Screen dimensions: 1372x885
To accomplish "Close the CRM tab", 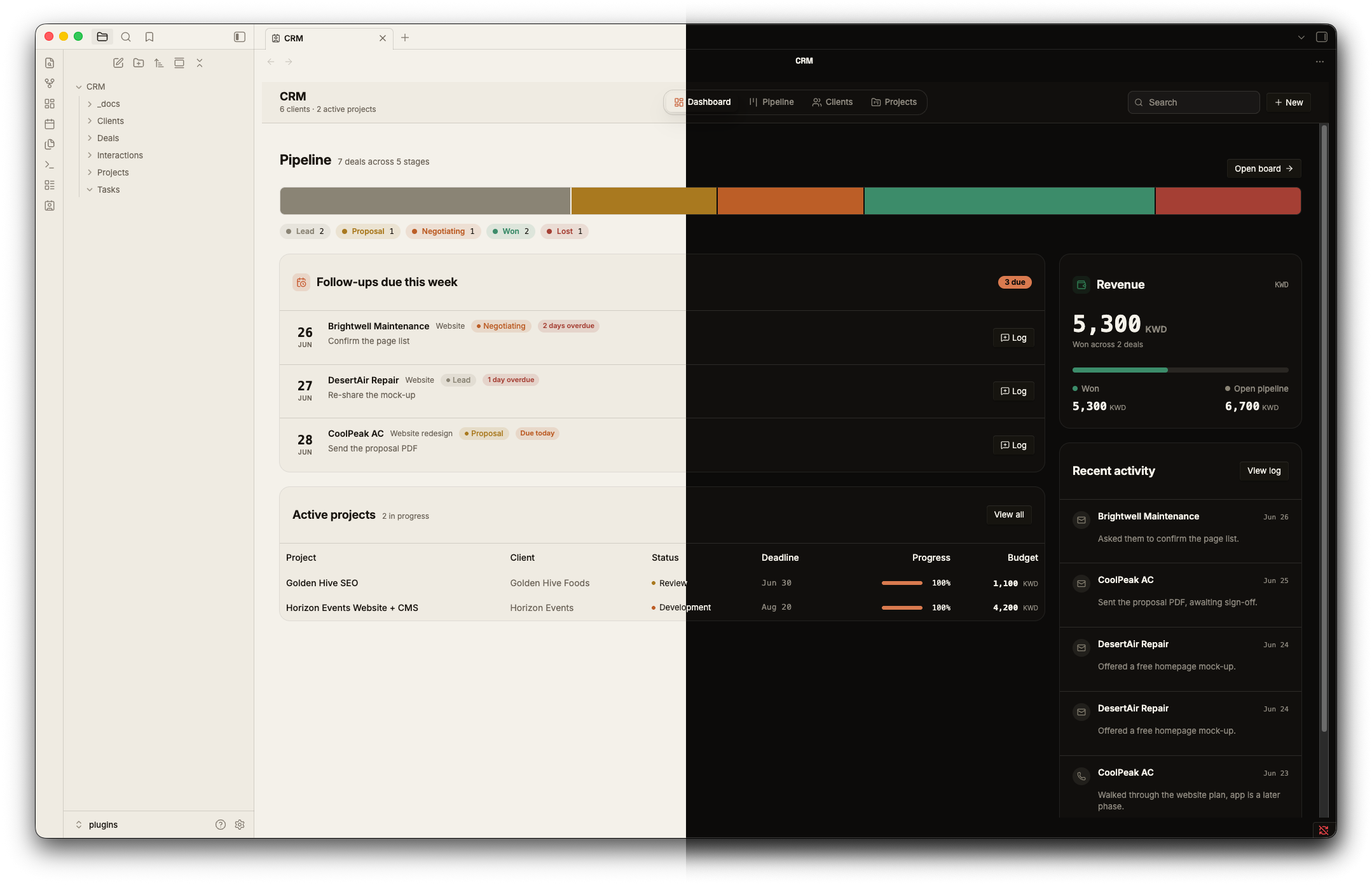I will (x=383, y=38).
